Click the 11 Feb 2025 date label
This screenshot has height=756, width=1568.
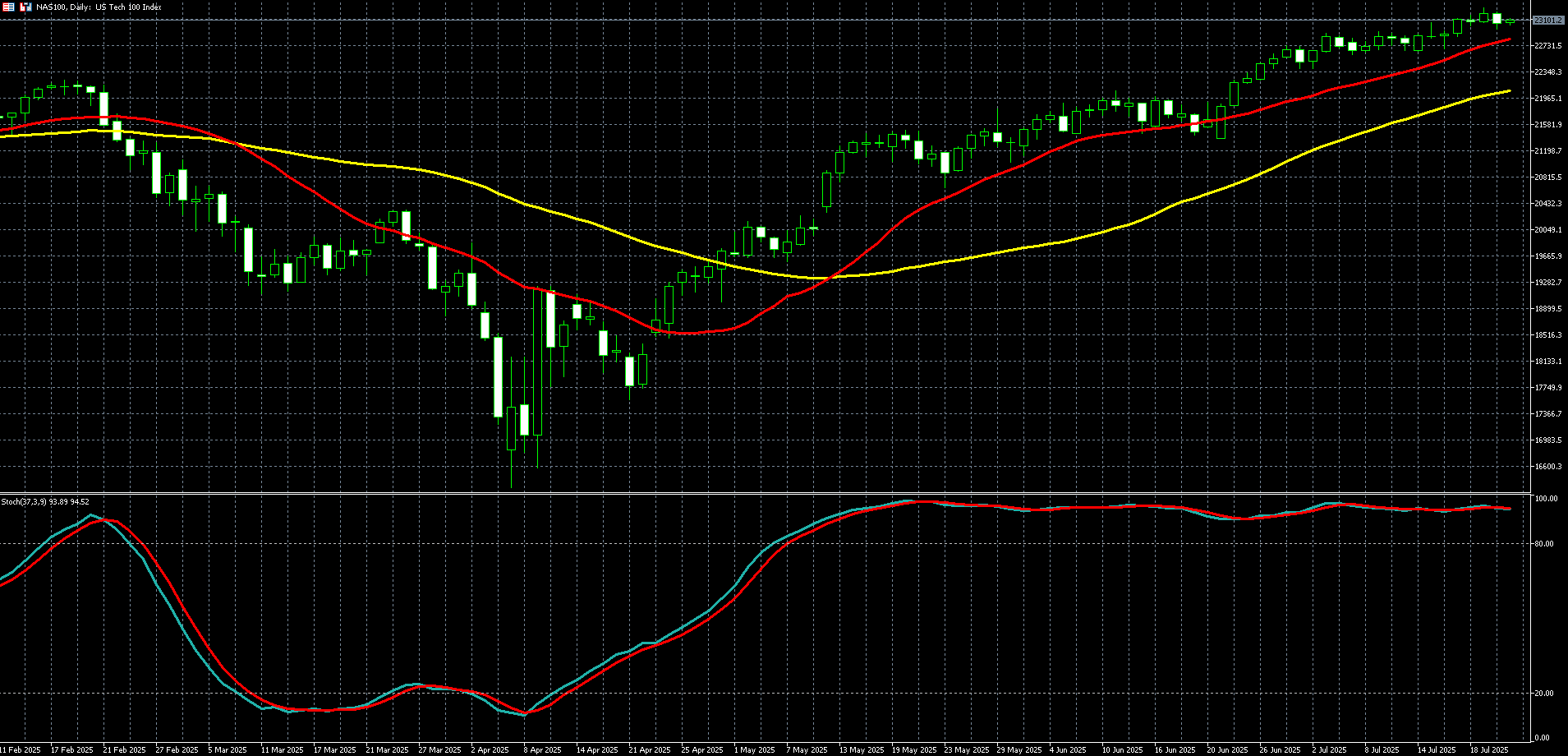click(20, 750)
